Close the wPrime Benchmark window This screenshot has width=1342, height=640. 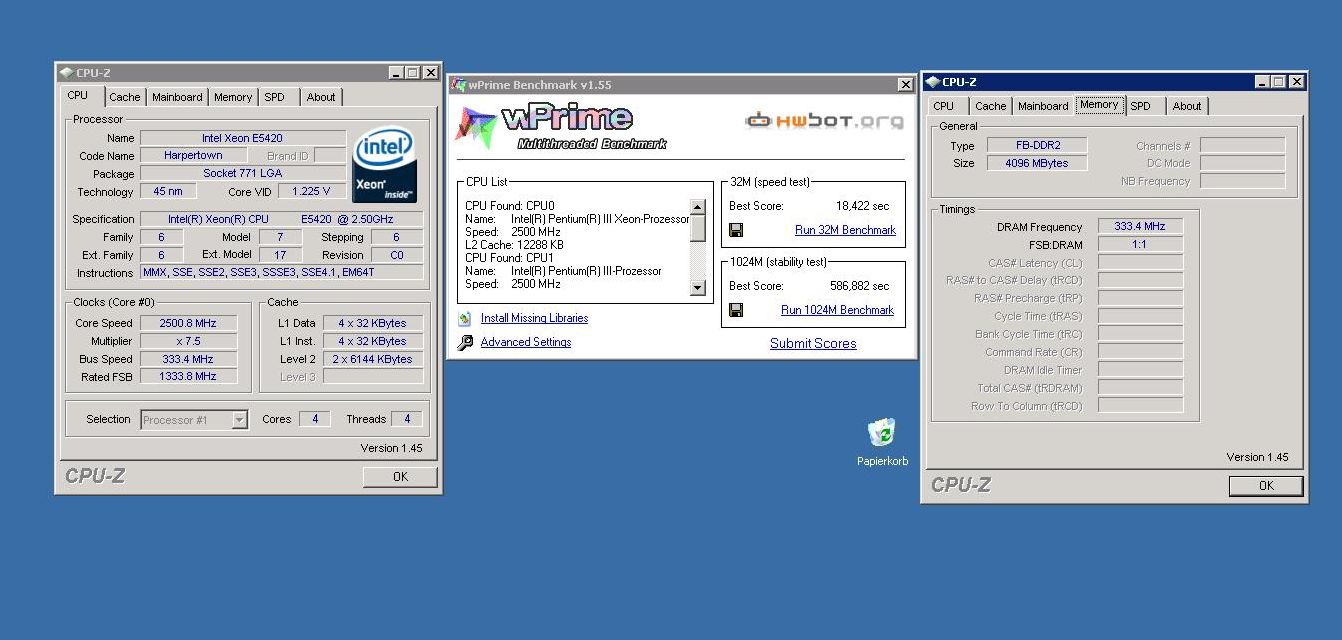[906, 85]
